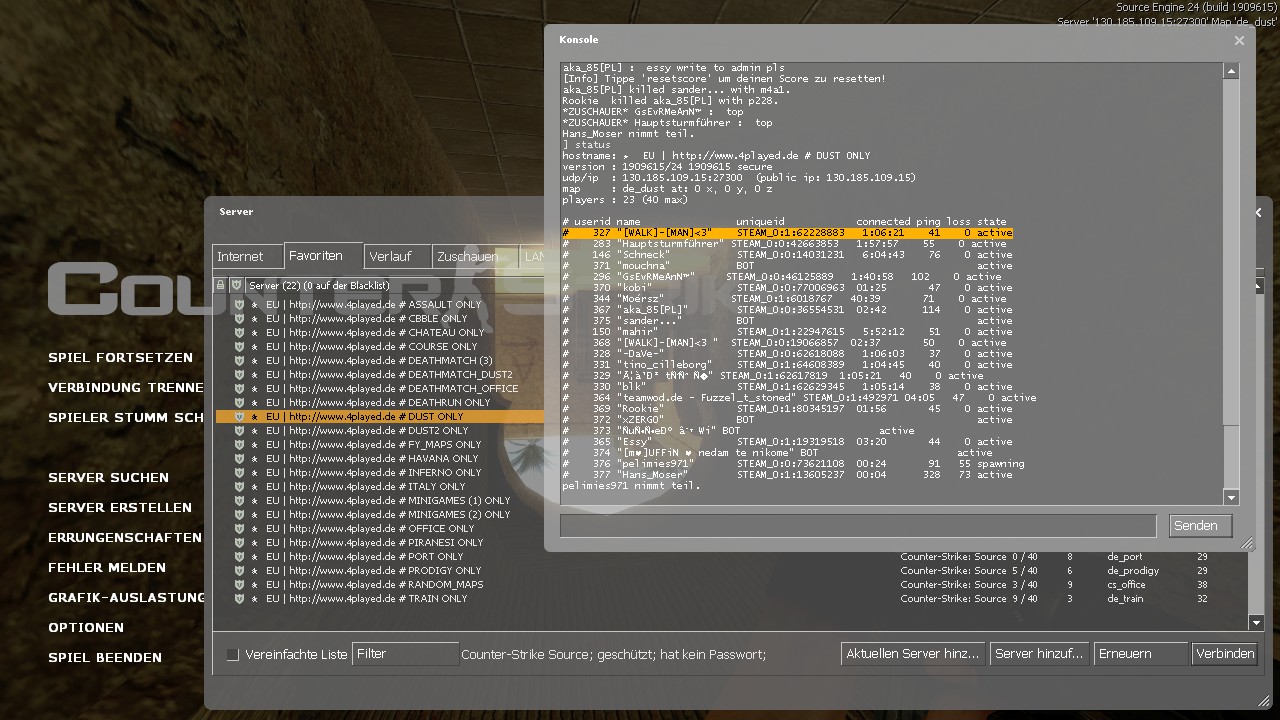Open SERVER ERSTELLEN from main menu

[120, 508]
